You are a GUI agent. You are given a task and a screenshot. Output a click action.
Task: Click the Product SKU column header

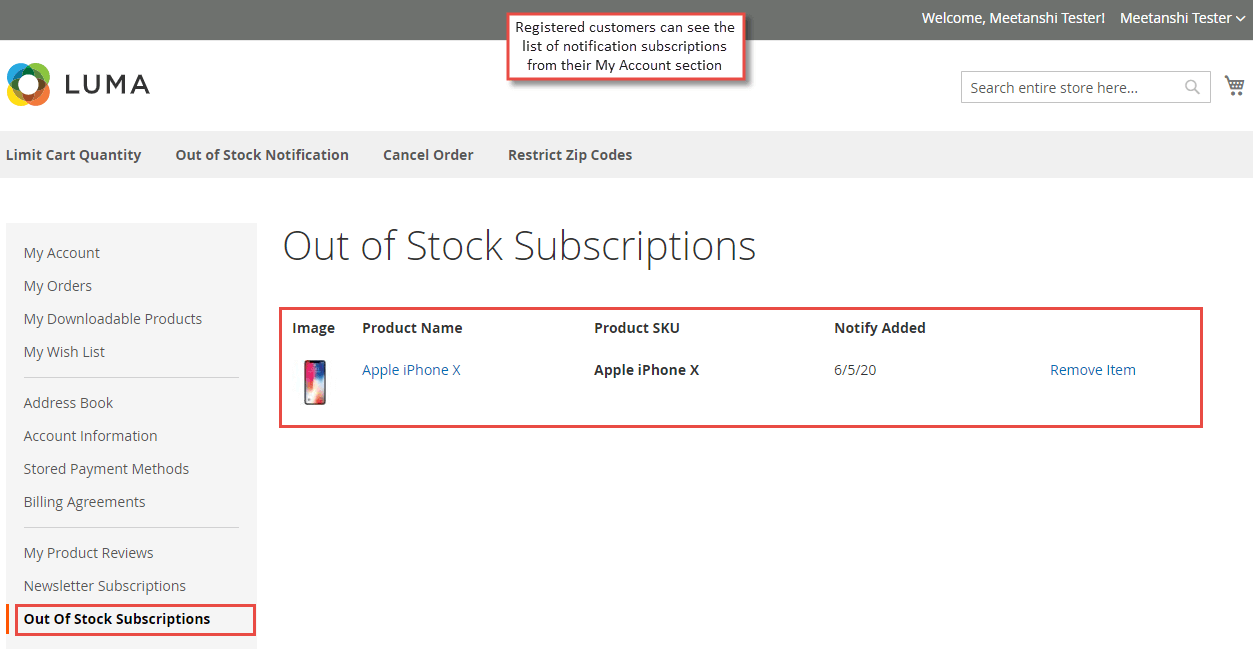637,328
